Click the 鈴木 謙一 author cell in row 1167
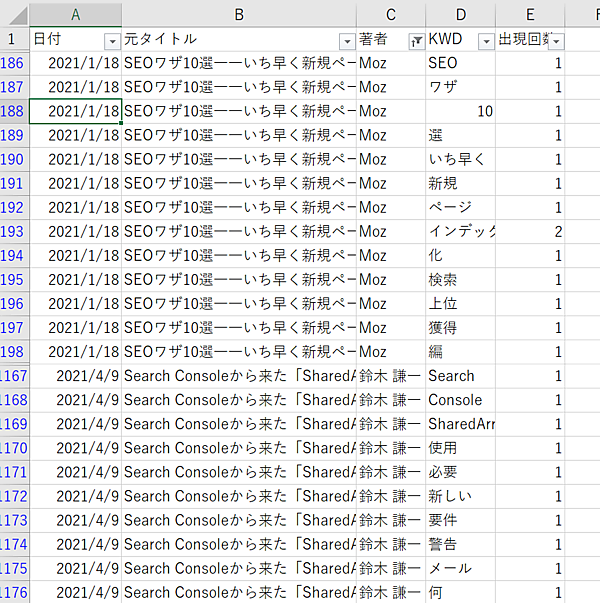 click(x=391, y=376)
